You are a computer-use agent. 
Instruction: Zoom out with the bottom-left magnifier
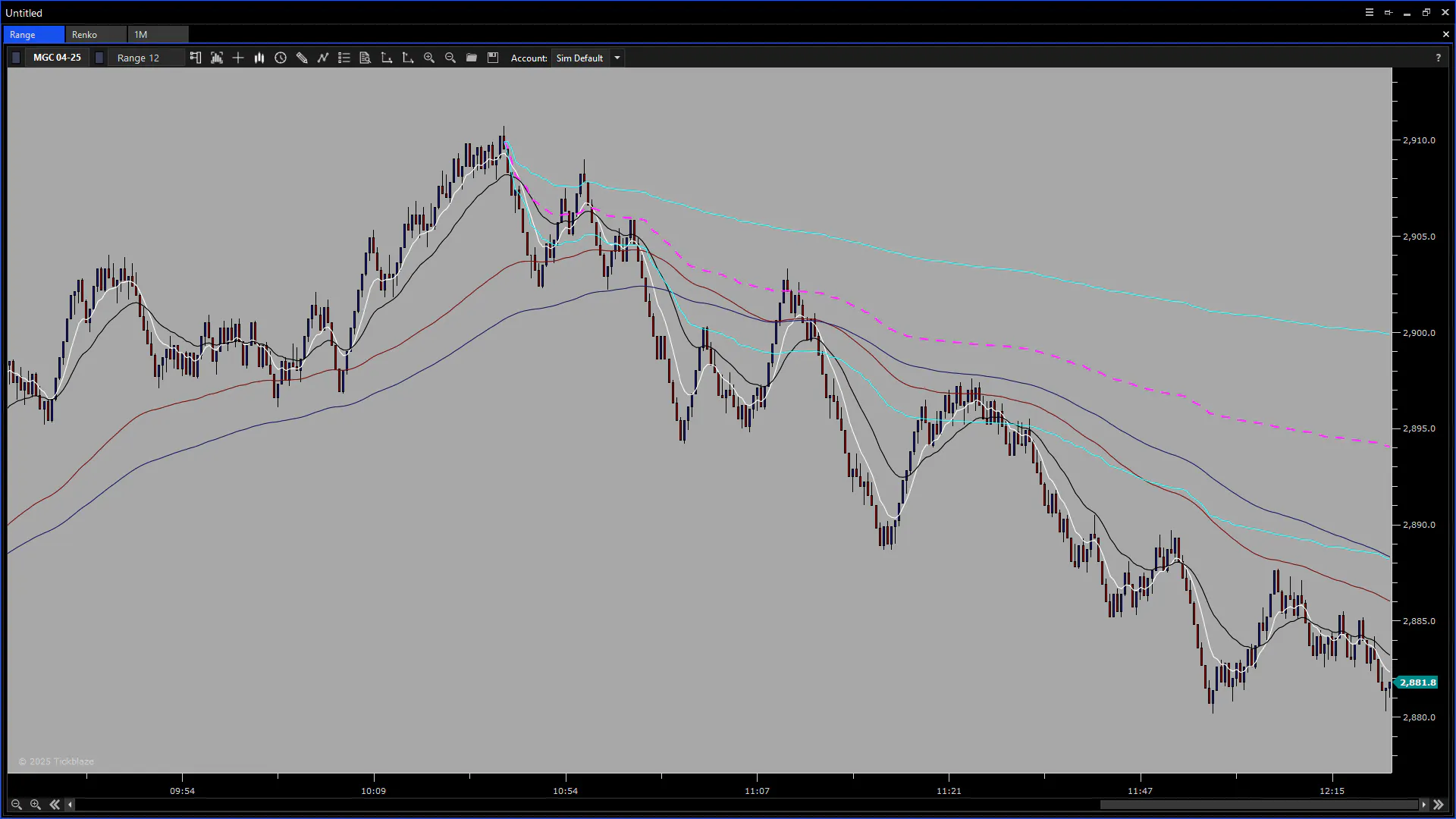coord(17,805)
